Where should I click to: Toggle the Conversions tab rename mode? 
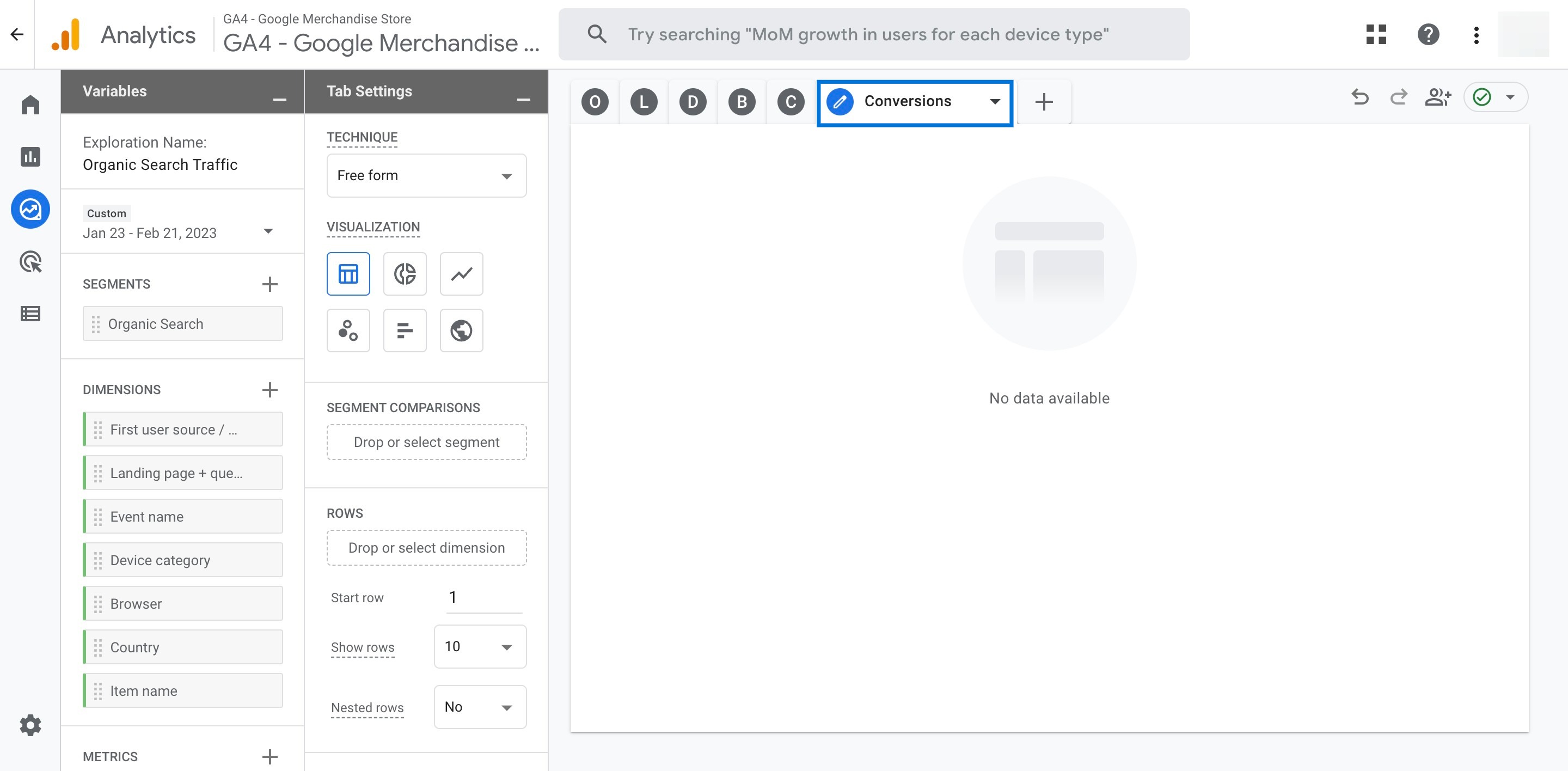(x=841, y=100)
